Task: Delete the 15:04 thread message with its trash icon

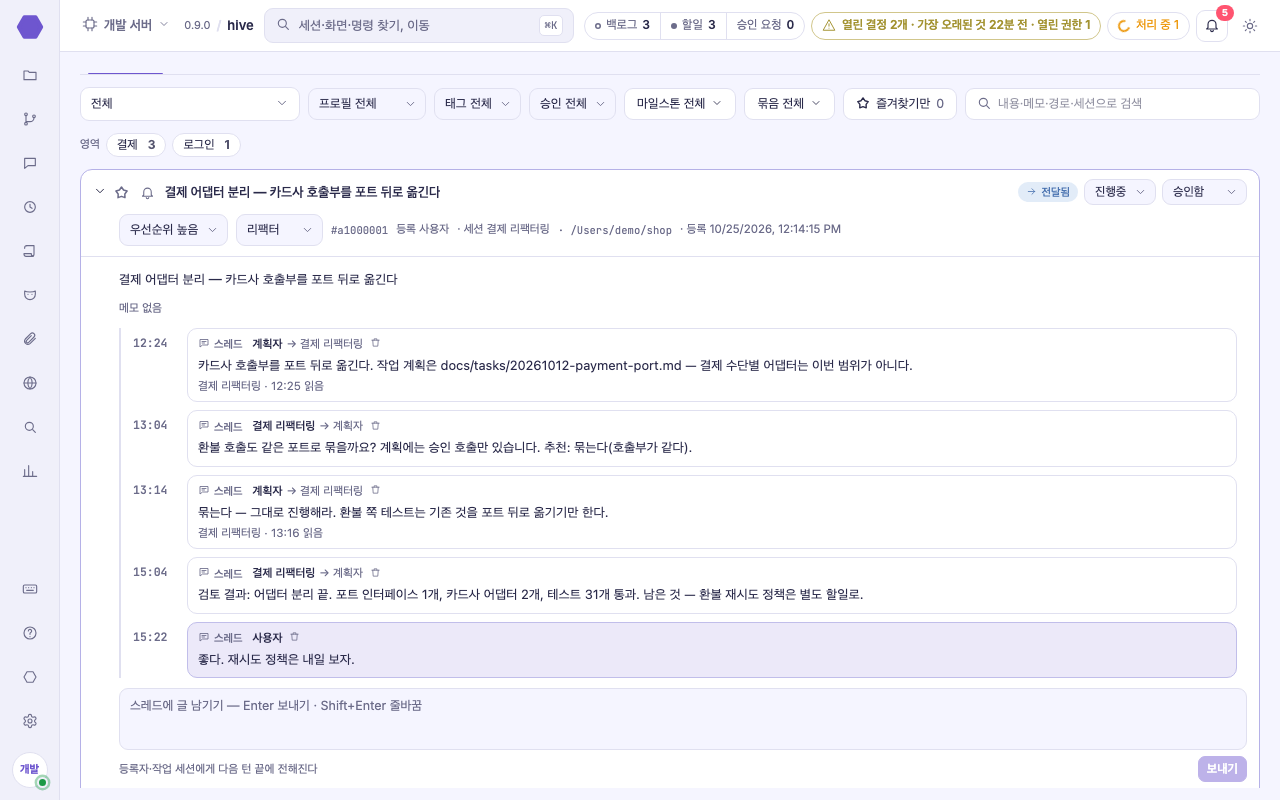Action: click(x=376, y=572)
